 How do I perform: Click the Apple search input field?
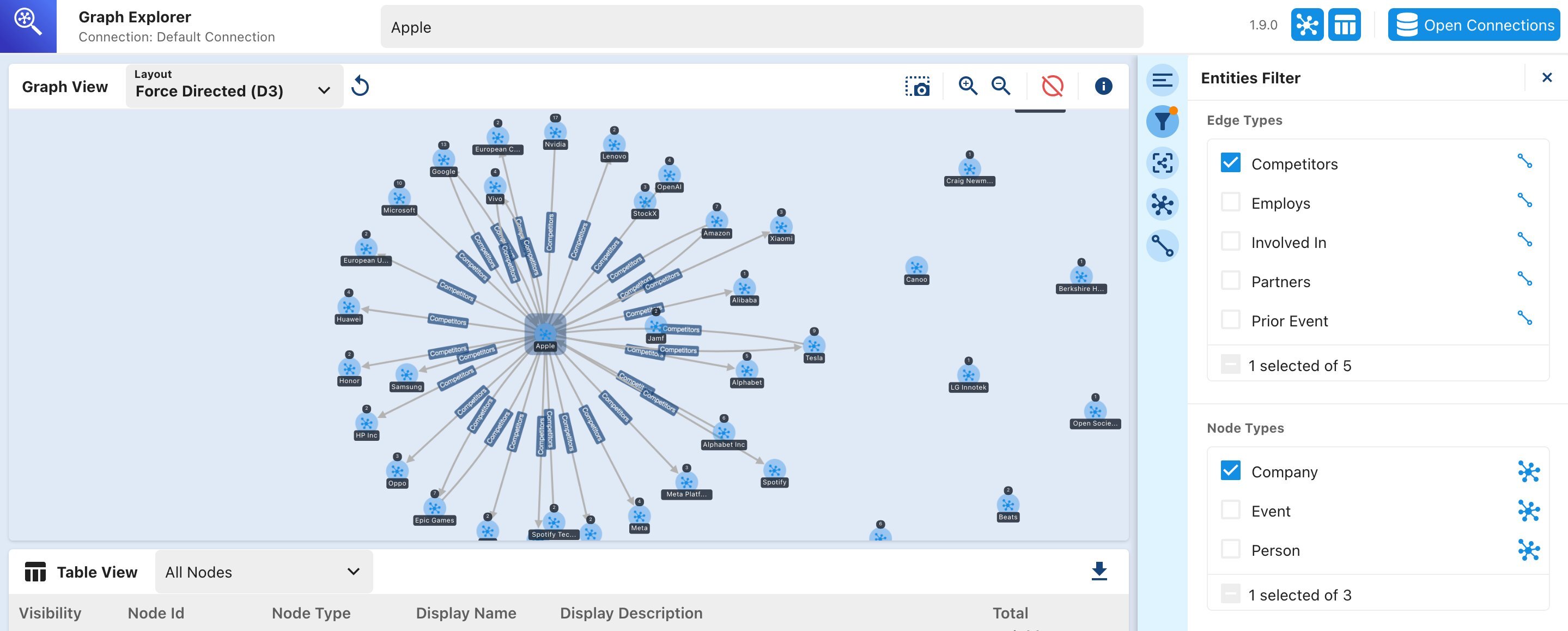[x=761, y=27]
